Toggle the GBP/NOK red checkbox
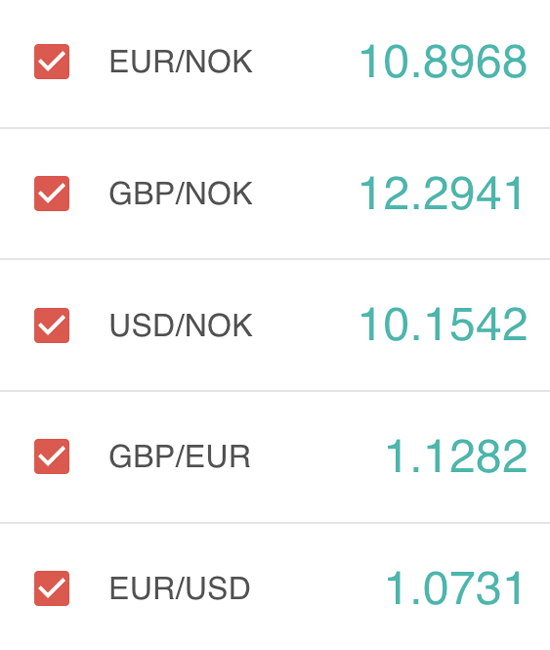 pos(51,194)
